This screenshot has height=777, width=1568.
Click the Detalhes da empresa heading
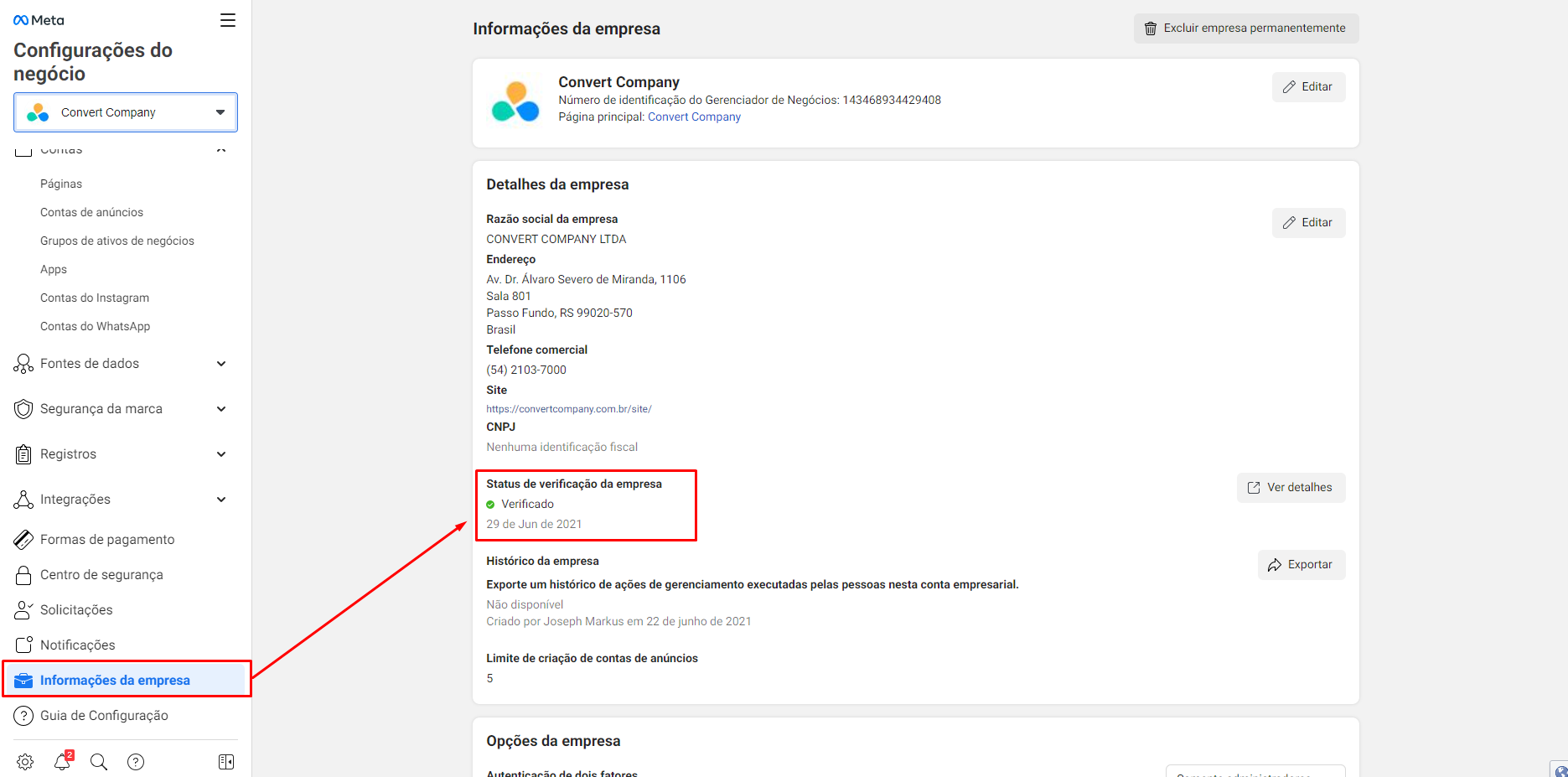(557, 184)
